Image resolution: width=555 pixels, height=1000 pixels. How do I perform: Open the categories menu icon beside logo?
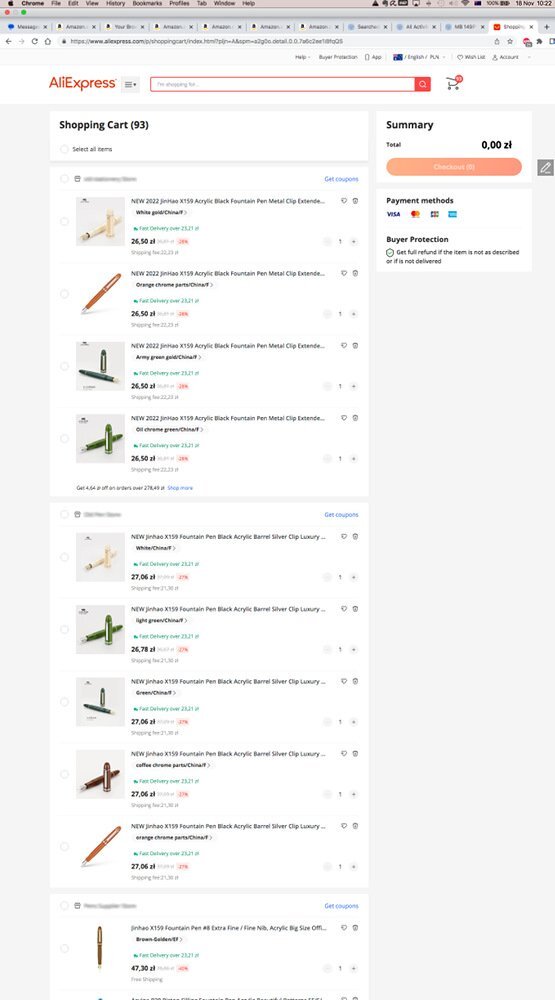pyautogui.click(x=130, y=84)
